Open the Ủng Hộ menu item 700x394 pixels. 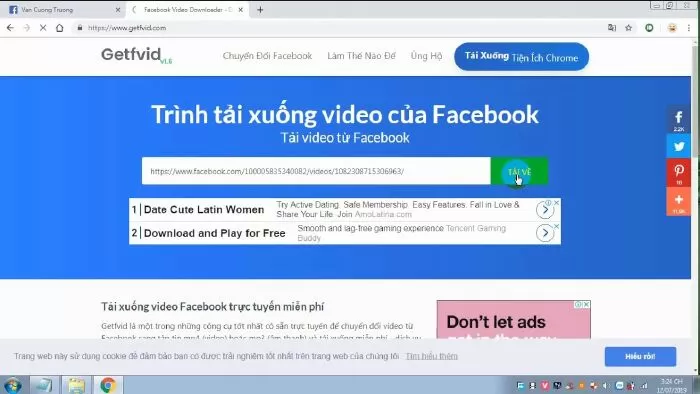[x=426, y=56]
